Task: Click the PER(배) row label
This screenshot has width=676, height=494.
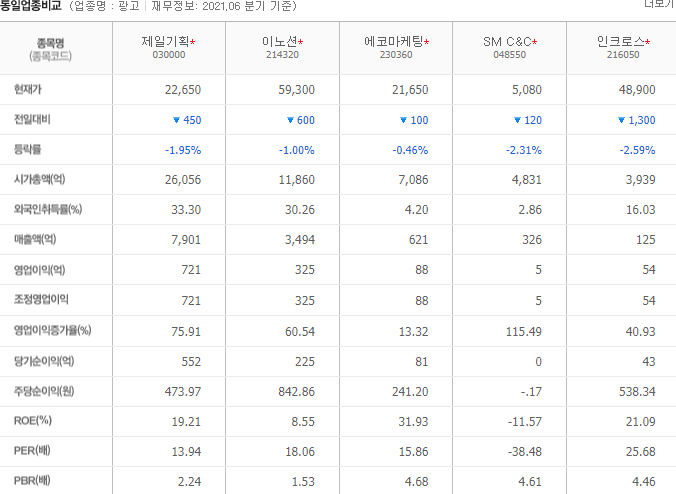Action: click(x=32, y=450)
